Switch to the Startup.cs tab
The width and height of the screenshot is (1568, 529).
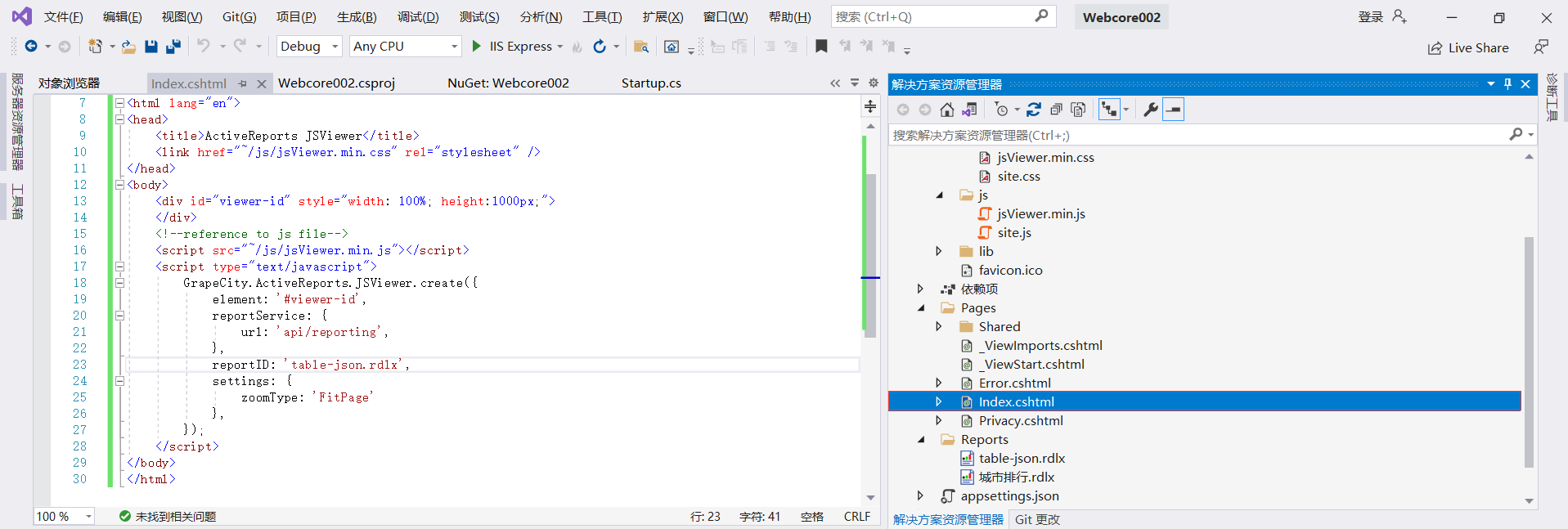click(651, 83)
